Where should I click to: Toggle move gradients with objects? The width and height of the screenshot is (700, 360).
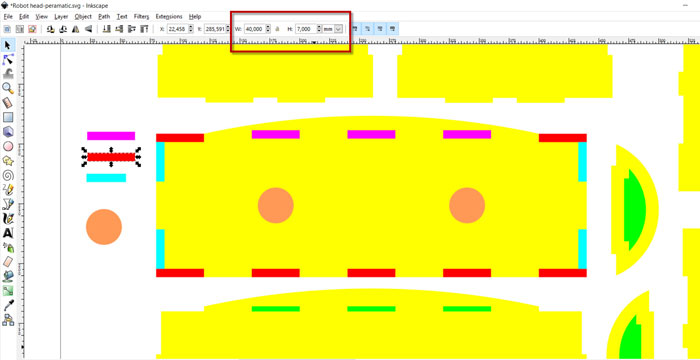tap(380, 29)
